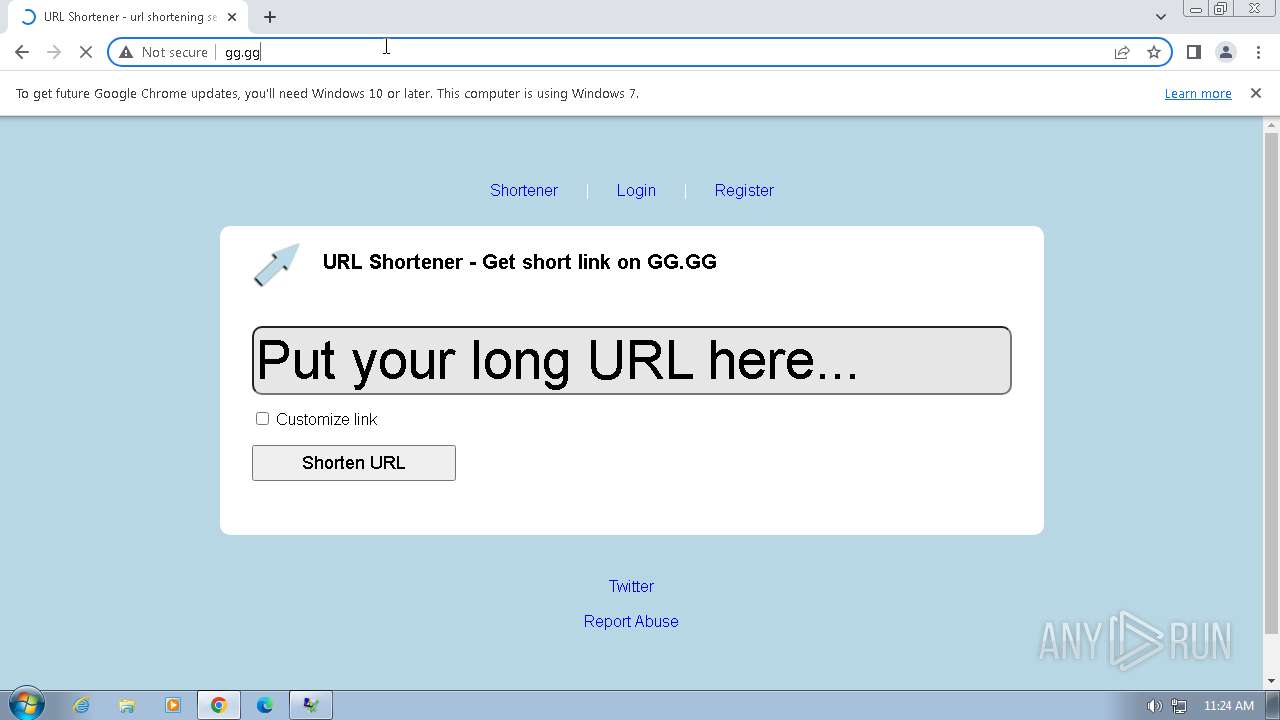Switch to Chrome in the taskbar

(x=218, y=705)
